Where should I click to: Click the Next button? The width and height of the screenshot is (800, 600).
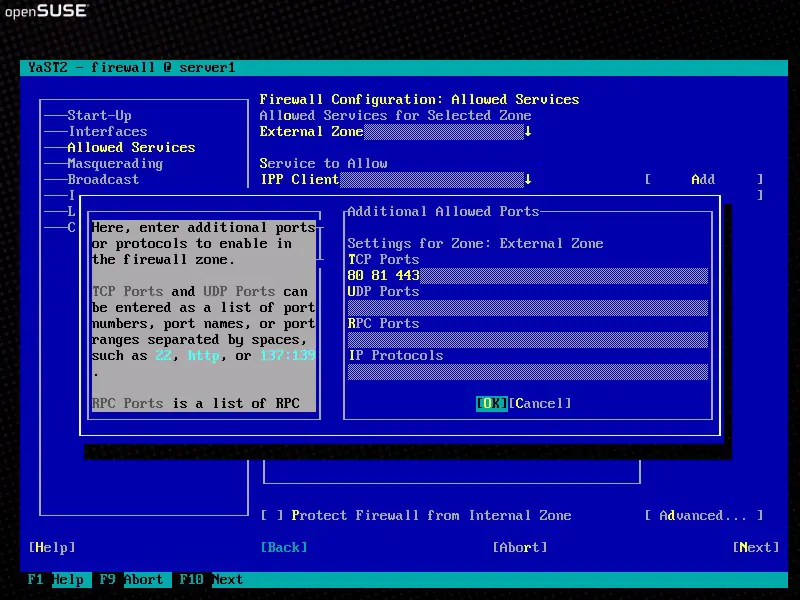(756, 547)
